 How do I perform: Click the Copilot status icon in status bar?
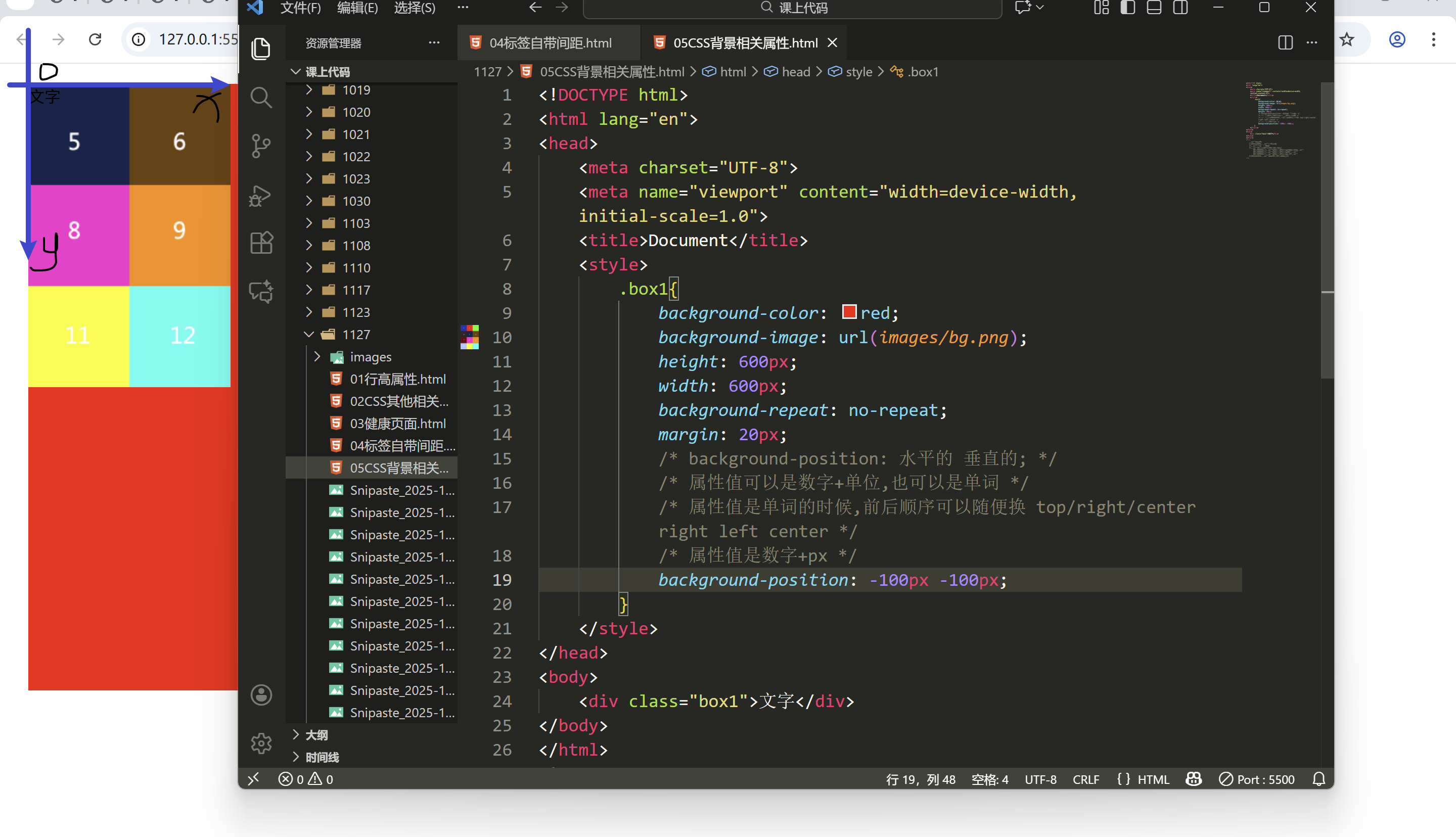(1194, 779)
